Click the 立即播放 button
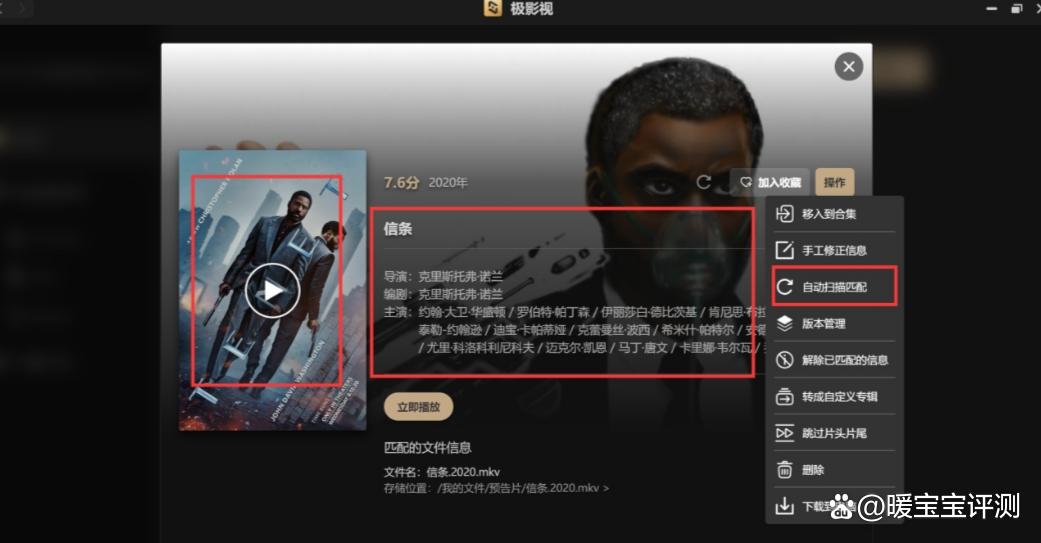The height and width of the screenshot is (543, 1041). (418, 407)
